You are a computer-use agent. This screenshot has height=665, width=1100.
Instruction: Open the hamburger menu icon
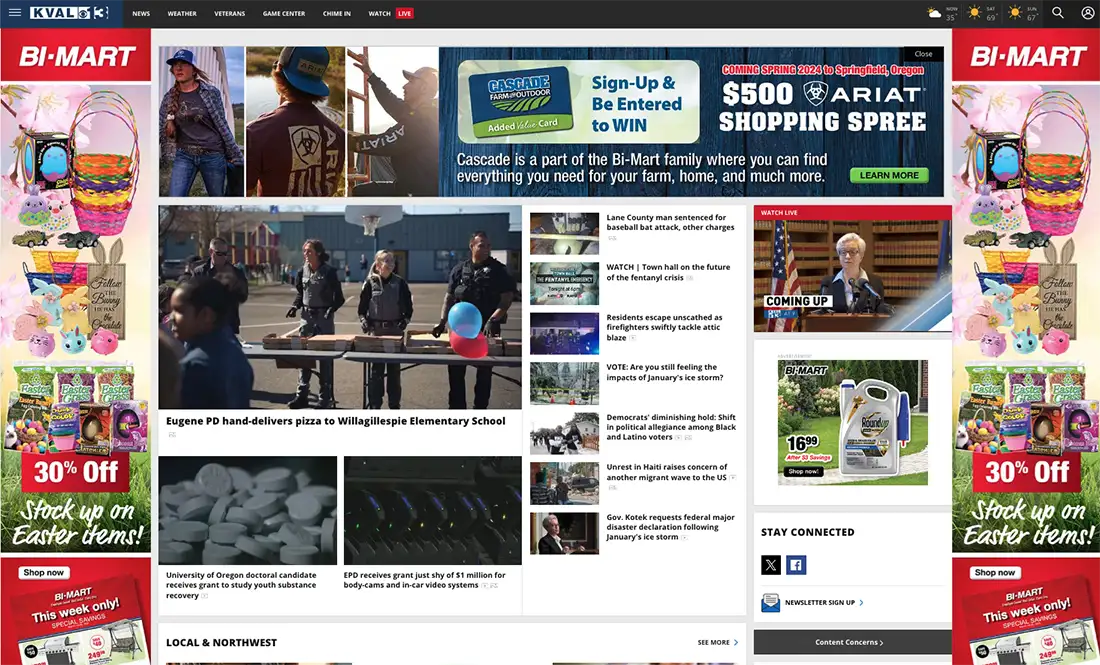coord(15,13)
